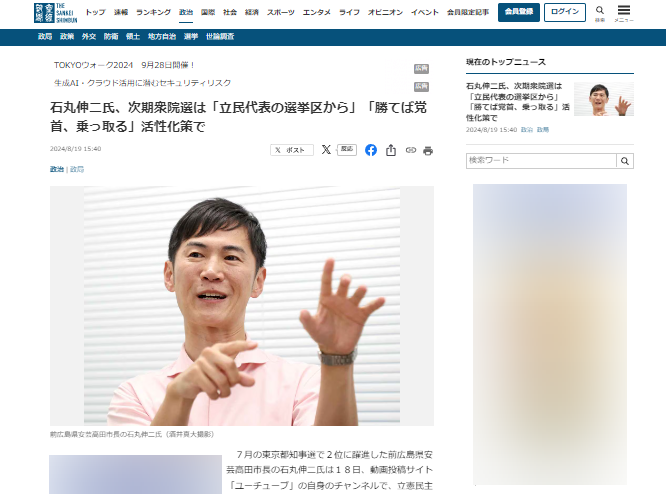Open top news thumbnail of 石丸伸二氏
Screen dimensions: 666x494
tap(604, 99)
